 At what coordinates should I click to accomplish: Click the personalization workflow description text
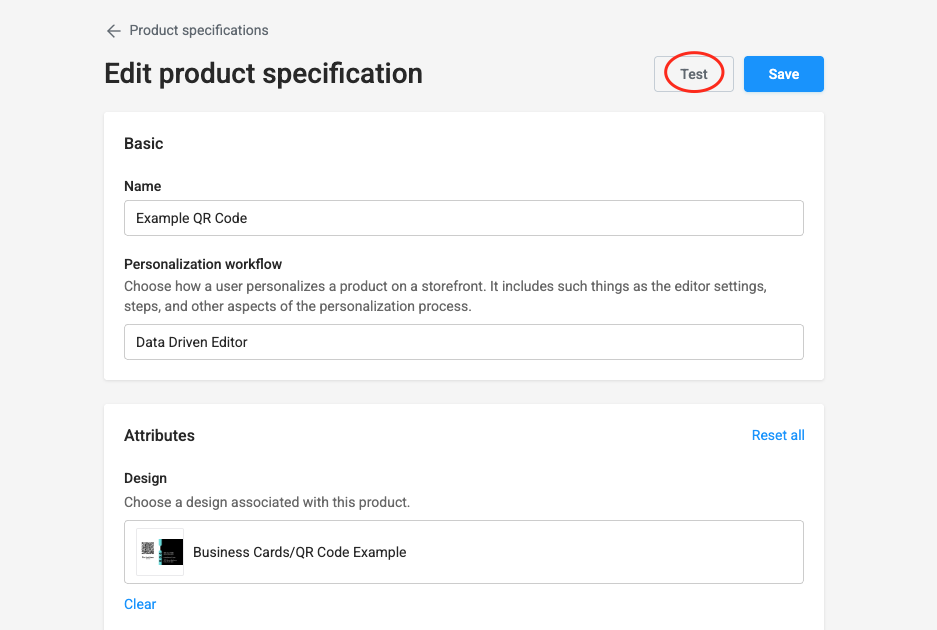(x=445, y=296)
